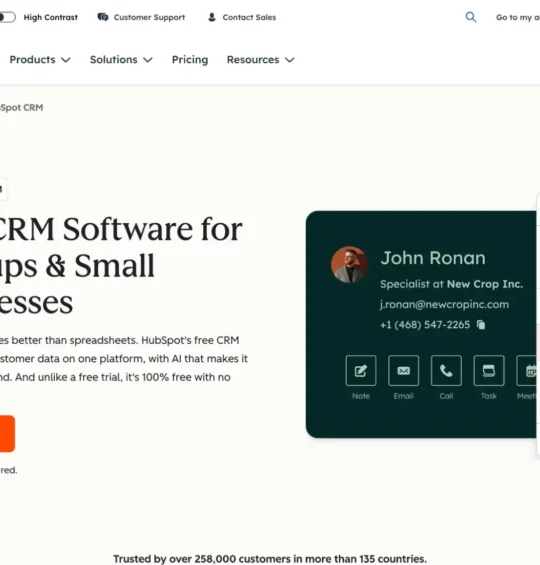Click John Ronan's profile photo
540x565 pixels.
pyautogui.click(x=349, y=264)
